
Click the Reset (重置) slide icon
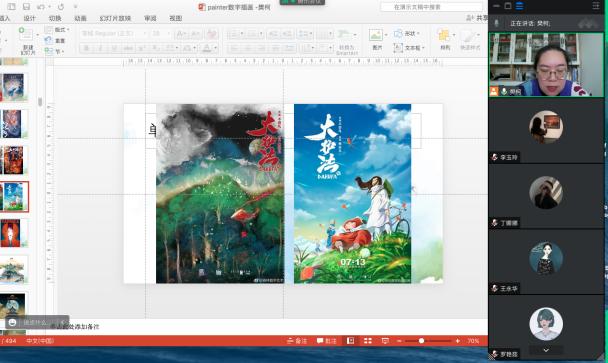48,40
